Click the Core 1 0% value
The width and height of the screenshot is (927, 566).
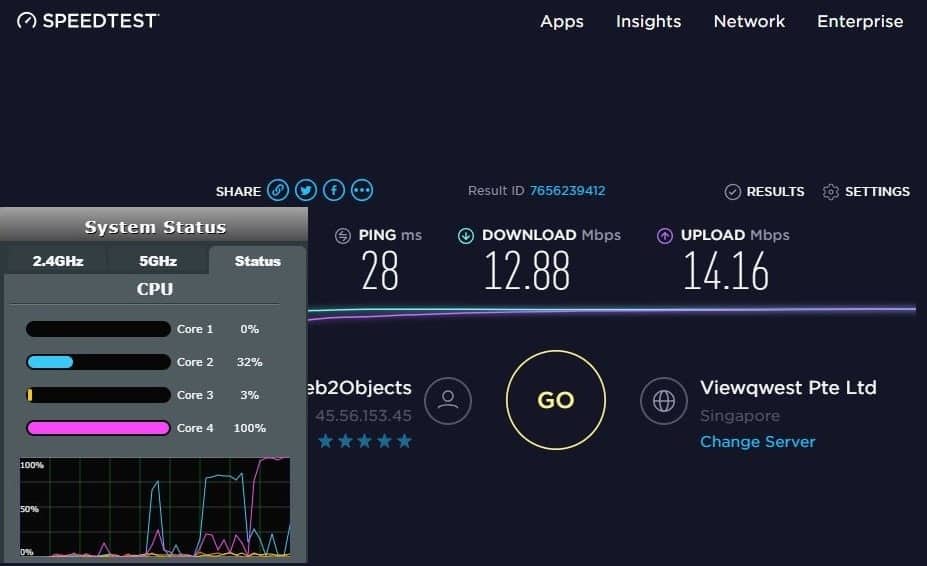coord(249,329)
